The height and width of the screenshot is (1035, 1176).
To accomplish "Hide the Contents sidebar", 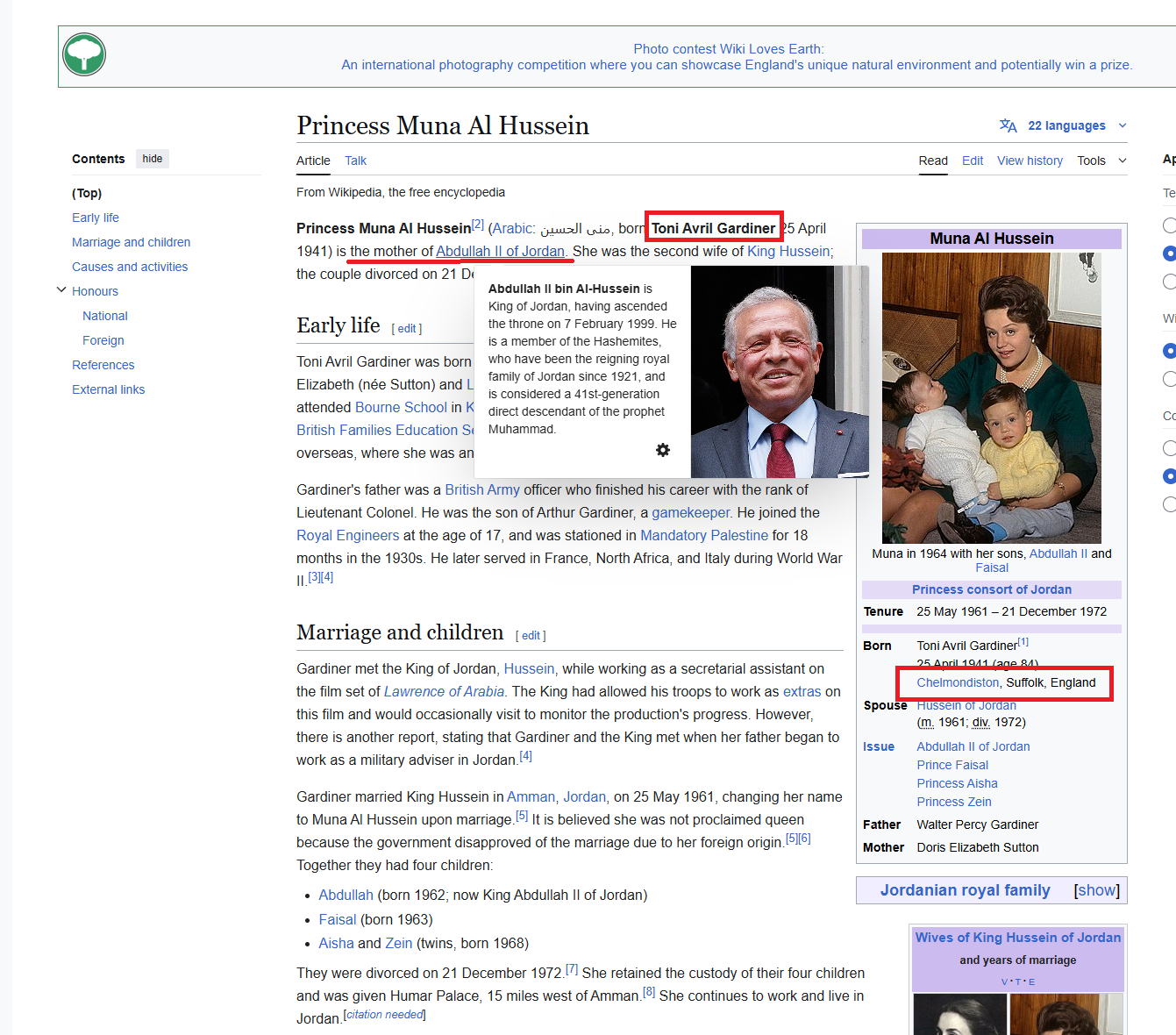I will [153, 159].
